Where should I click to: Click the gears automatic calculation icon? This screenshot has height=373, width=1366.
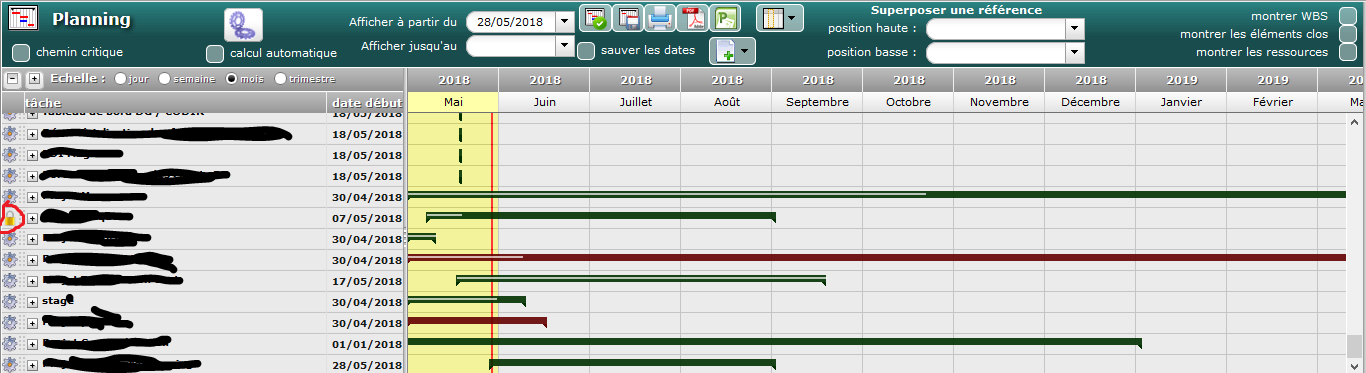(243, 24)
